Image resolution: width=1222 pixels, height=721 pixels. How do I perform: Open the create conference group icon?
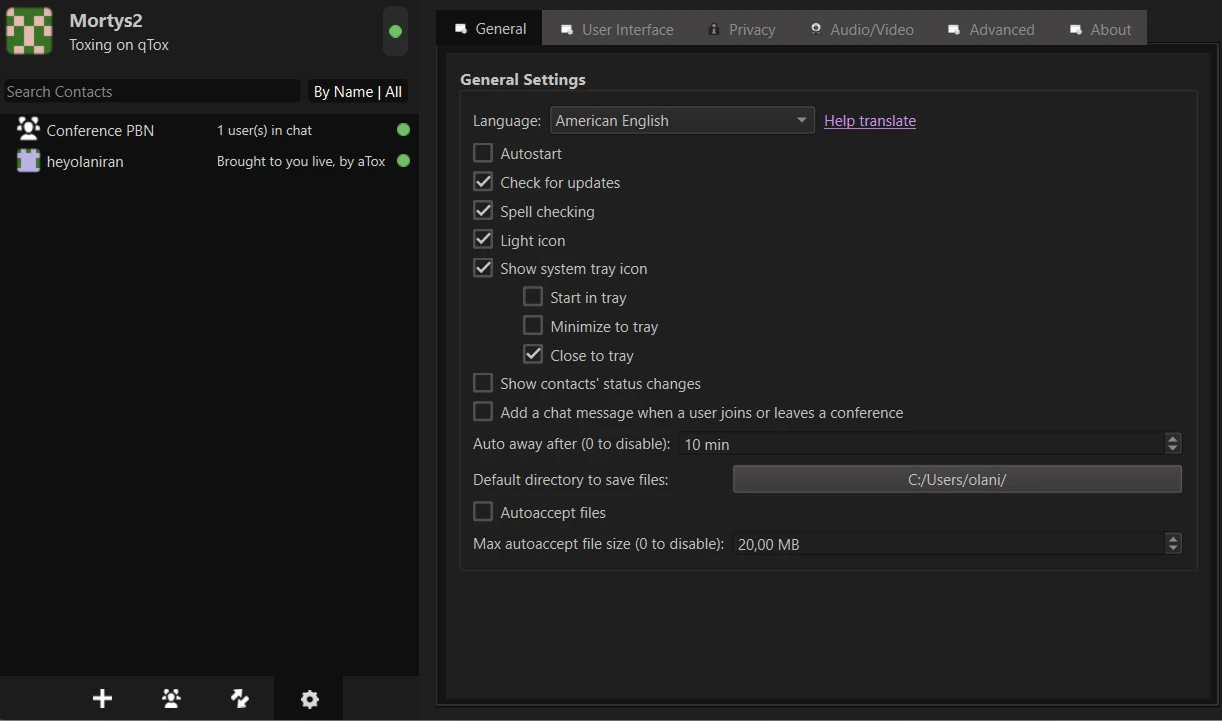click(171, 699)
